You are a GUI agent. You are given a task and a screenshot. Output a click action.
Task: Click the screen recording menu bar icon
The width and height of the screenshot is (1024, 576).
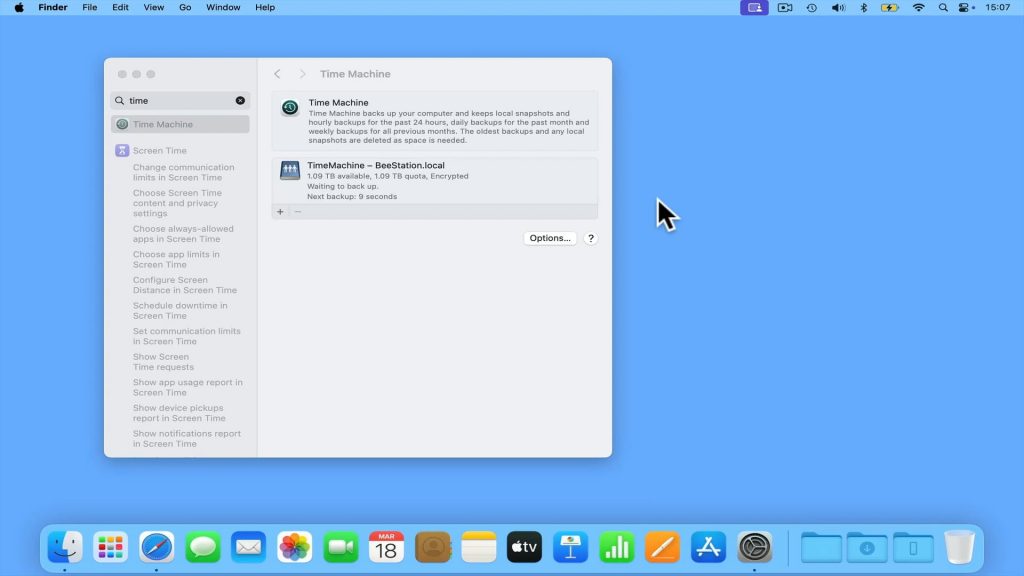click(x=785, y=8)
